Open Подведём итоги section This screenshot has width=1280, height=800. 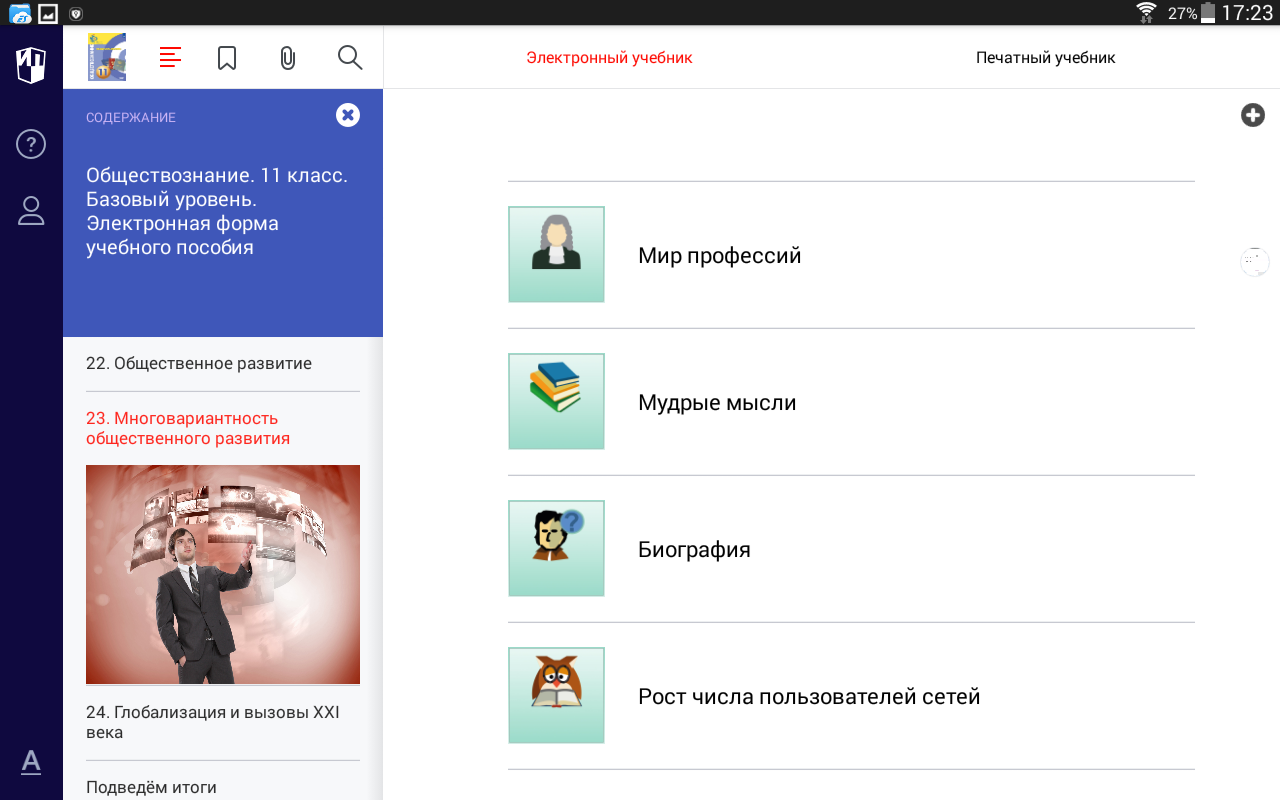(x=151, y=787)
